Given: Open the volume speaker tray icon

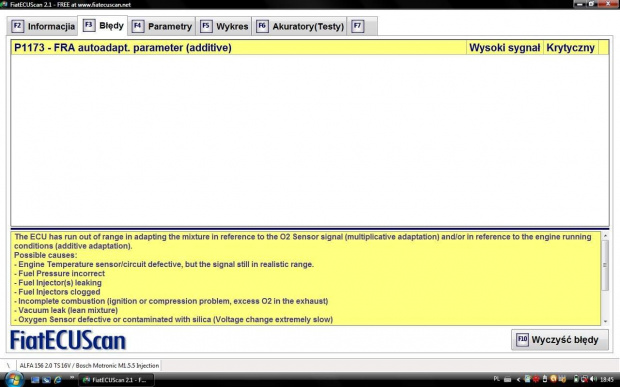Looking at the screenshot, I should (594, 379).
